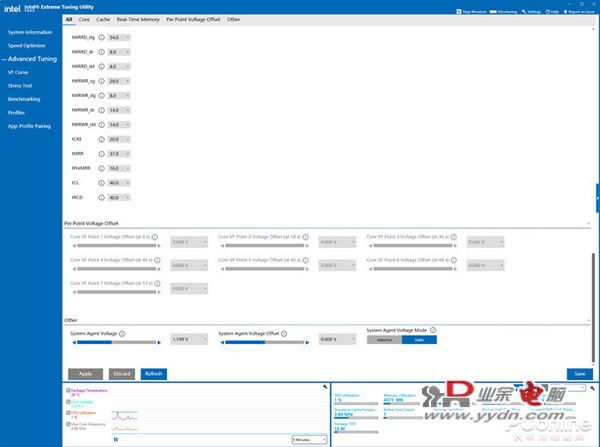Switch to the Per Point Voltage Offset tab

[193, 20]
